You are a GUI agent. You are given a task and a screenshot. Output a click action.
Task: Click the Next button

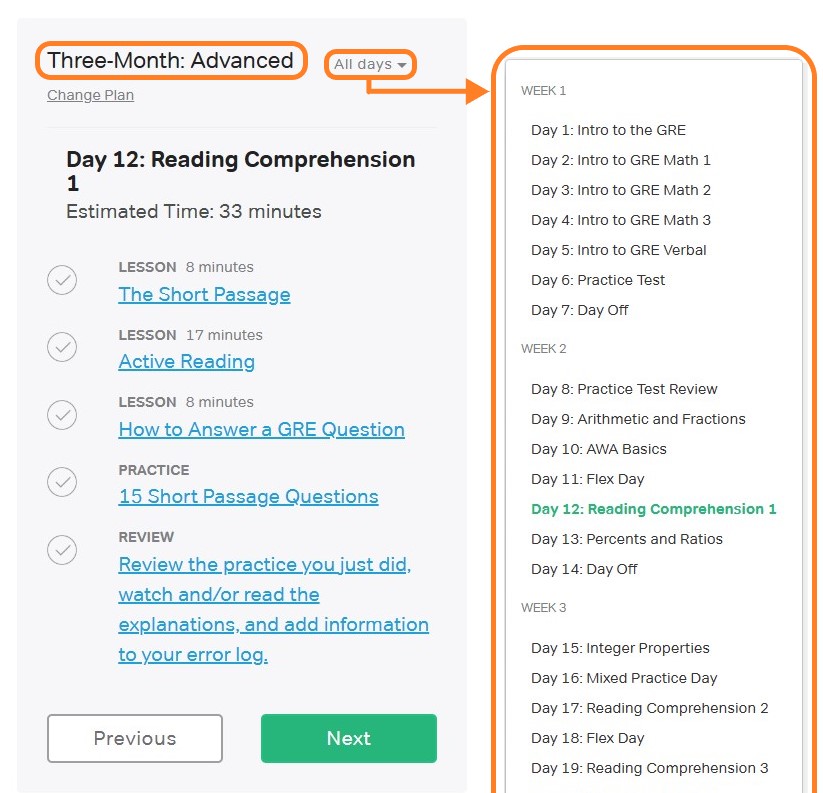(x=348, y=738)
